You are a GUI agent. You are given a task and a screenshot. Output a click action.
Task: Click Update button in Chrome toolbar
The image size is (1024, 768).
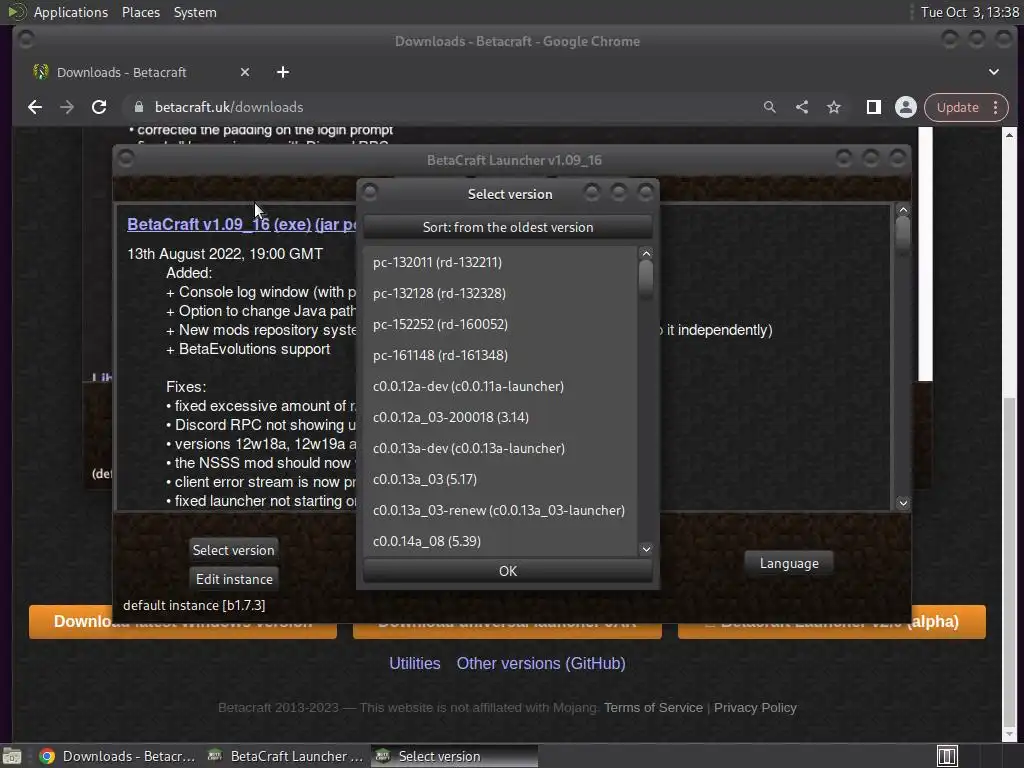(957, 107)
